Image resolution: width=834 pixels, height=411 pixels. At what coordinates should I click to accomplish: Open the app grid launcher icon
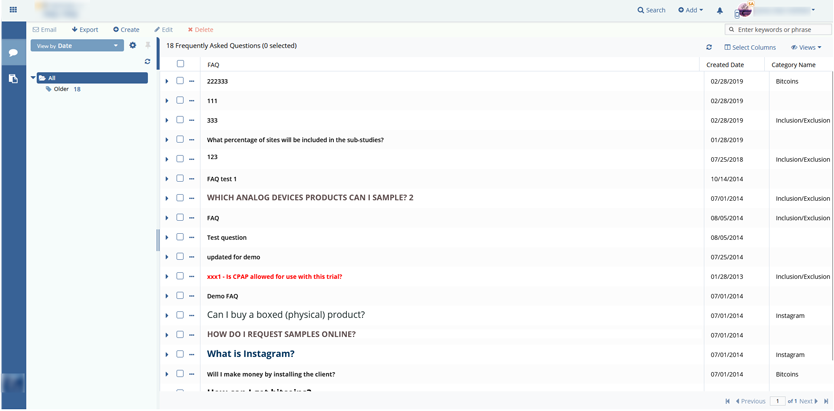point(13,10)
